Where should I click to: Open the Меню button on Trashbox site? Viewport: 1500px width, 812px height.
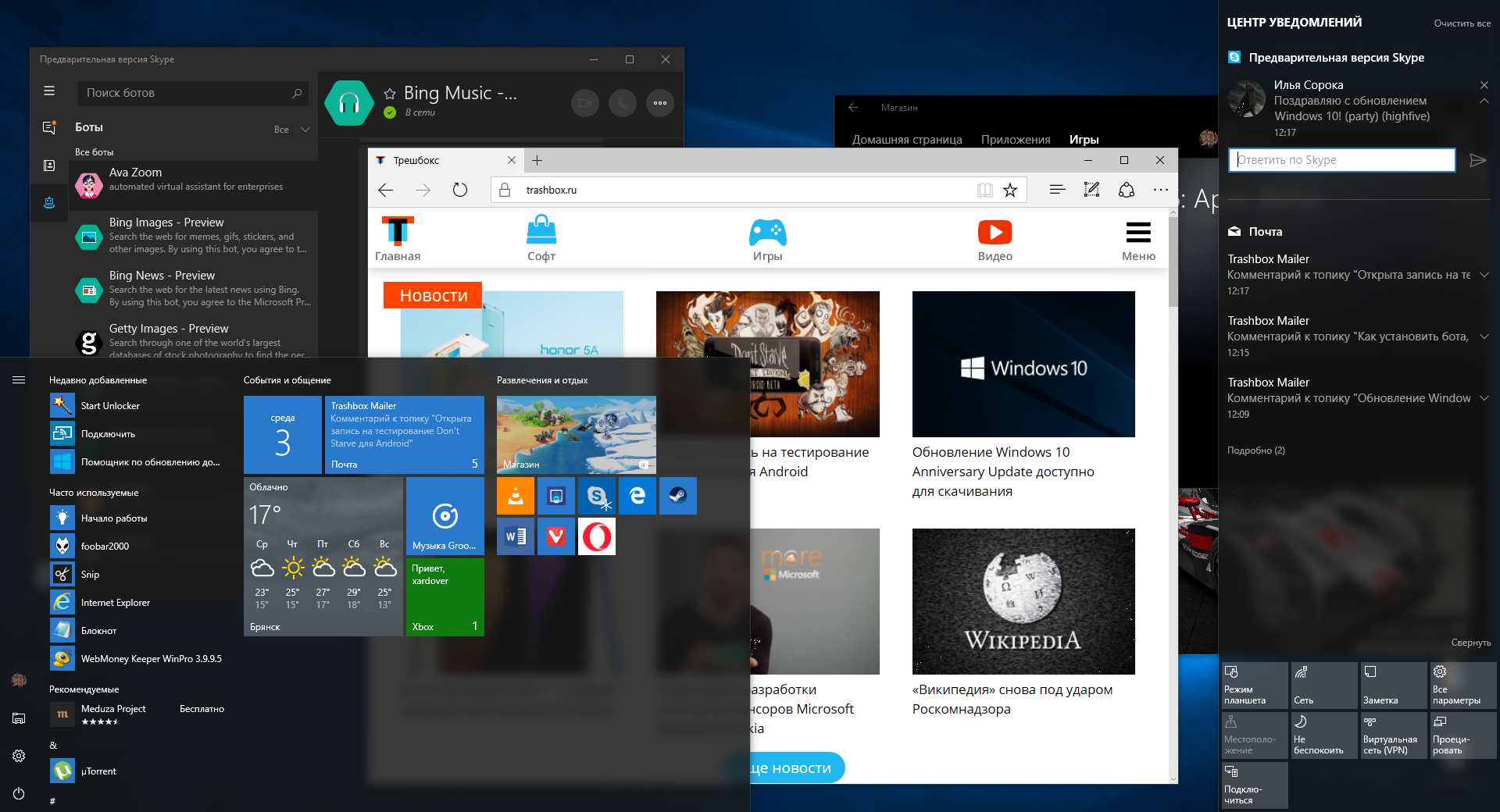(x=1138, y=240)
